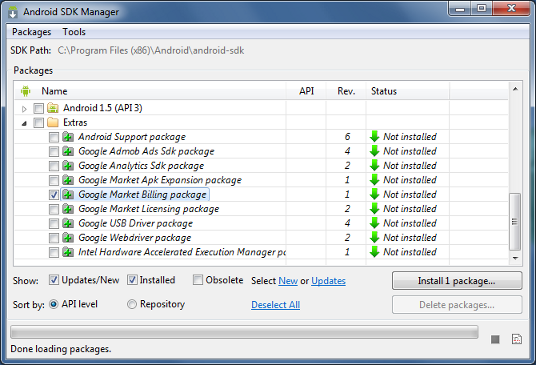Click green download arrow for Google Webdriver
This screenshot has width=536, height=365.
375,238
